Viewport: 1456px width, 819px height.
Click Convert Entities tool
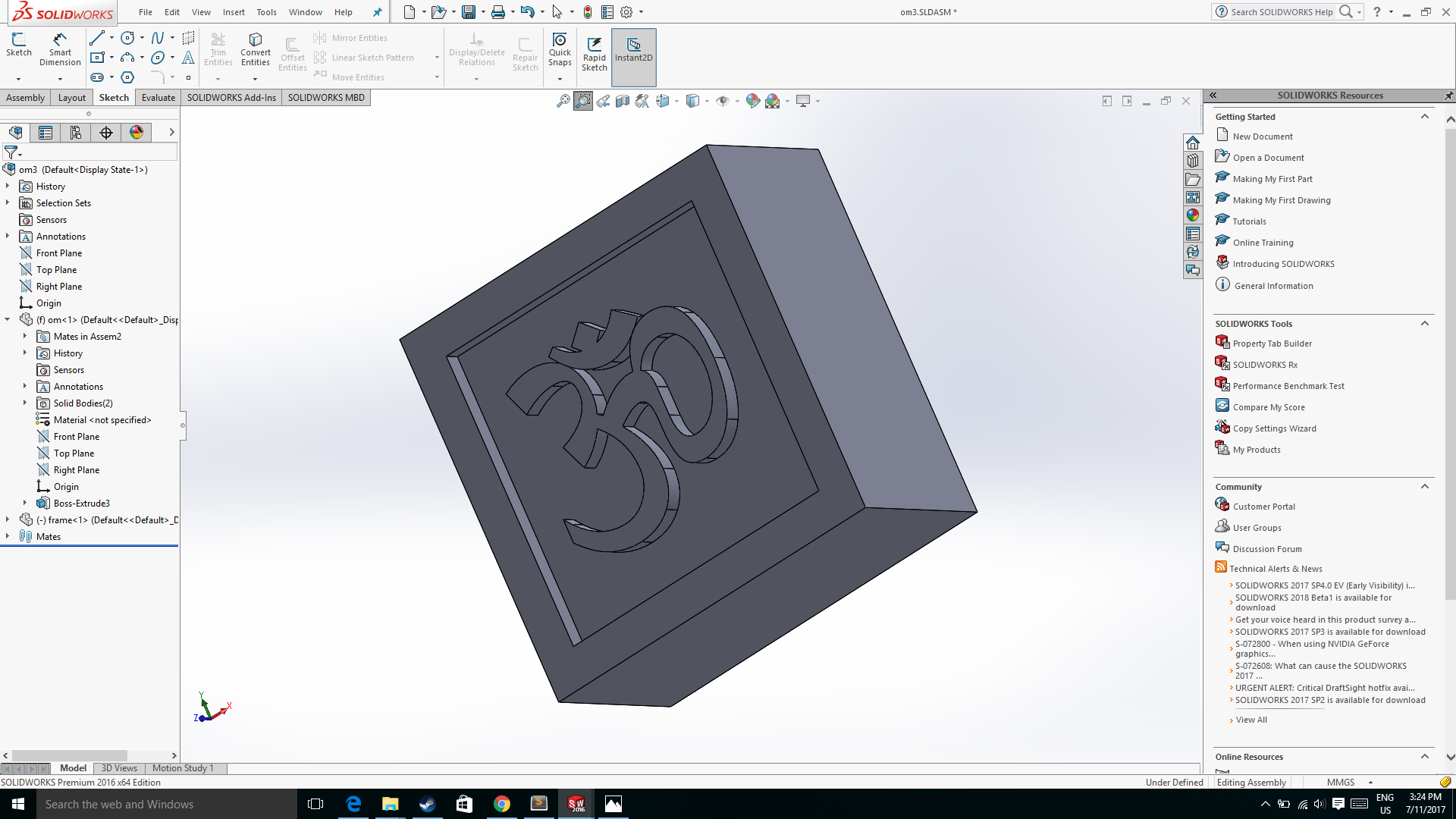pos(256,49)
